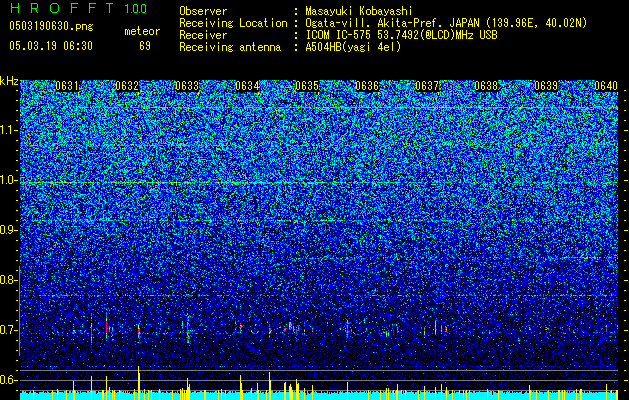Click the Ogata-vill. Akita-Pref. JAPAN location text

point(446,23)
